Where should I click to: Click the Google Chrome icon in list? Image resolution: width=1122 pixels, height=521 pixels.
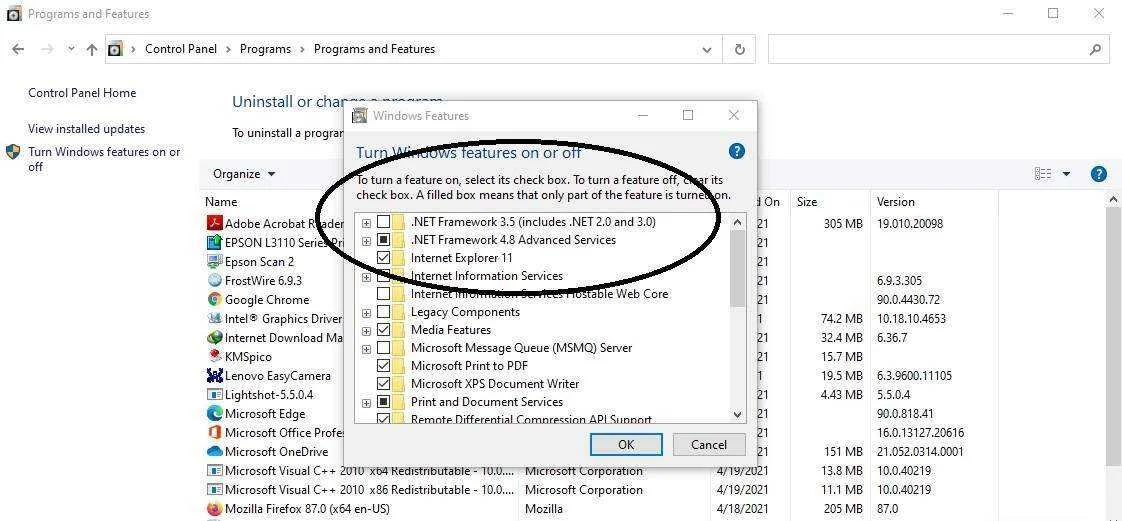[x=214, y=299]
